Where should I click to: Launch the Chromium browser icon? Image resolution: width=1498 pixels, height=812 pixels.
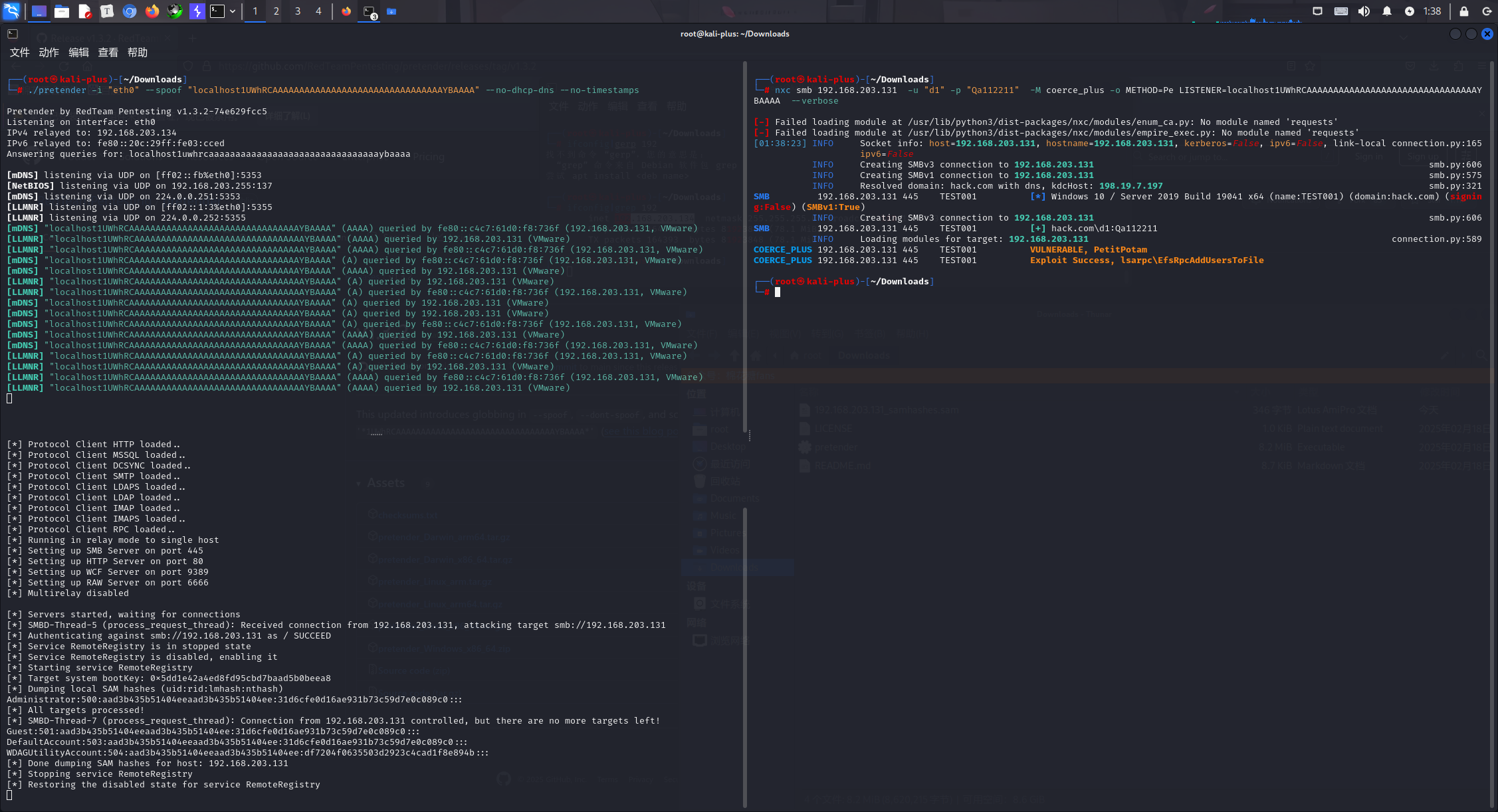pos(130,11)
